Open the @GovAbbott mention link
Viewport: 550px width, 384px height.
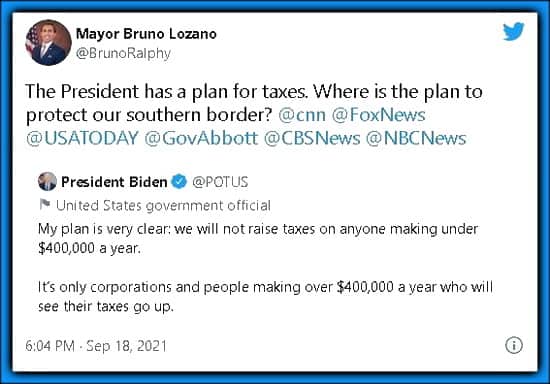click(201, 138)
